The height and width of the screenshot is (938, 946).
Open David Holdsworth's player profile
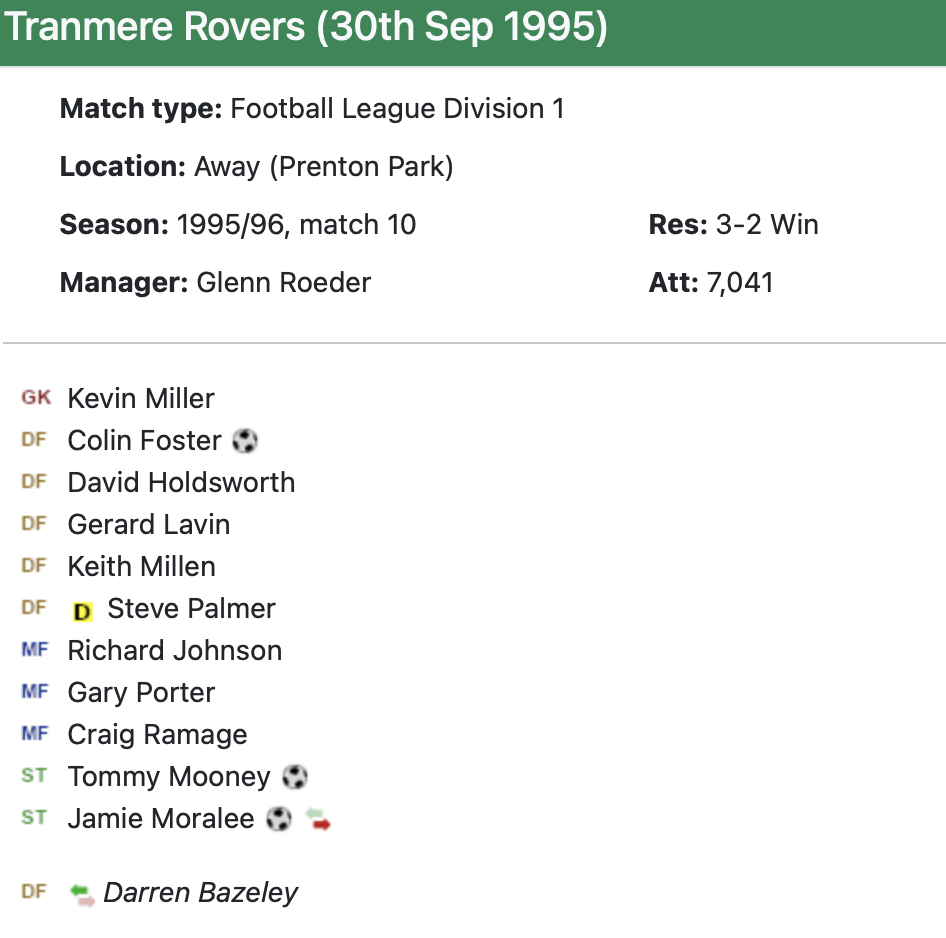point(181,483)
